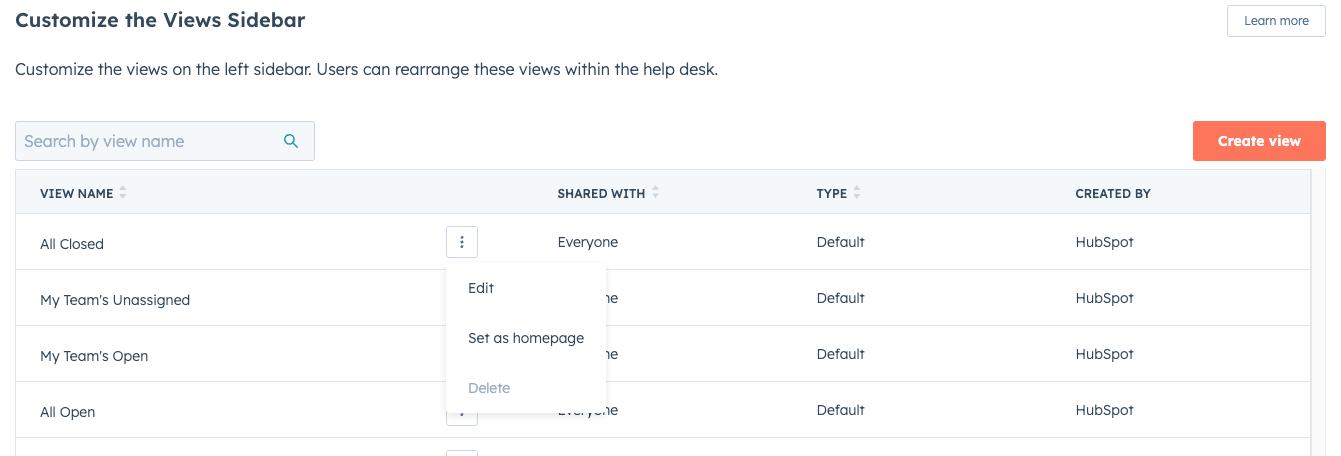Click HubSpot in My Team's Unassigned row
The image size is (1341, 456).
point(1105,298)
